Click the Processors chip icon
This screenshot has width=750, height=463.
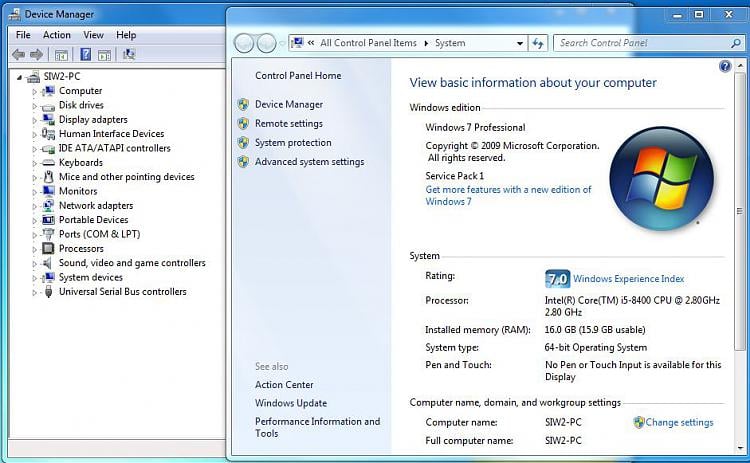pyautogui.click(x=48, y=248)
